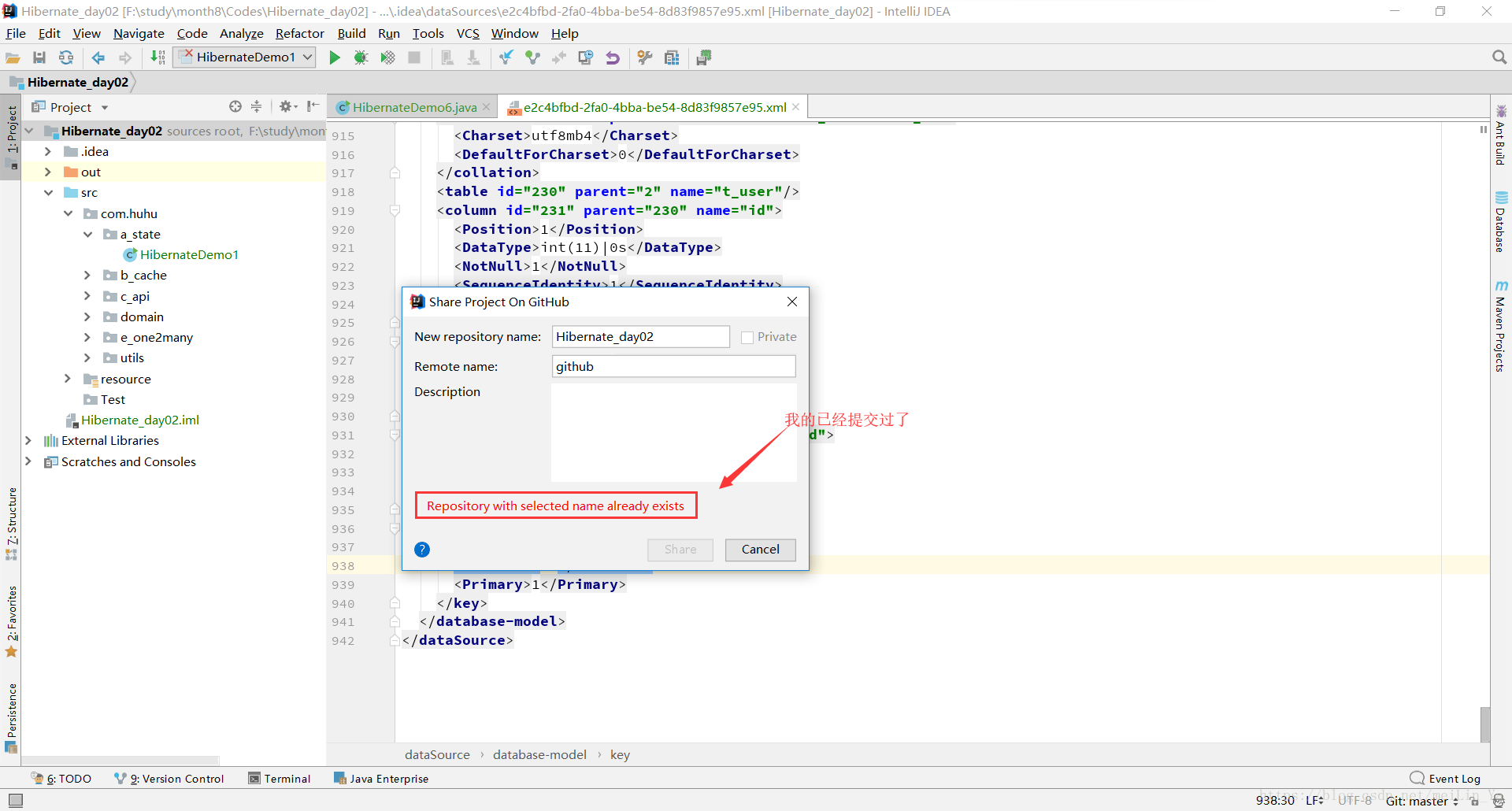Image resolution: width=1512 pixels, height=811 pixels.
Task: Click the Build Project icon
Action: point(158,57)
